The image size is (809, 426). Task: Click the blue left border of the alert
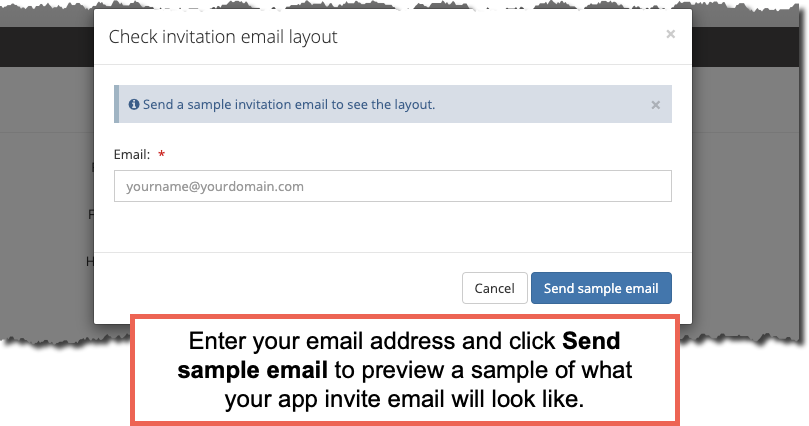pyautogui.click(x=117, y=104)
